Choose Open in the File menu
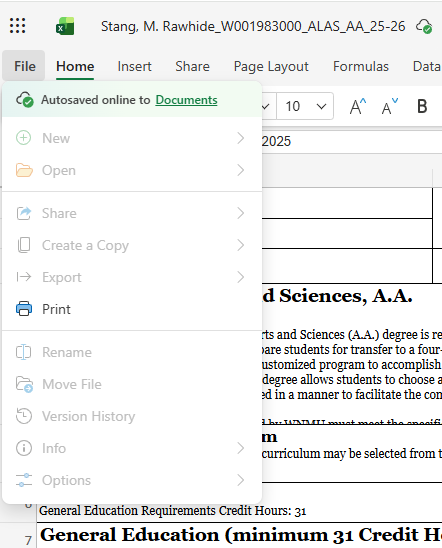 tap(132, 170)
